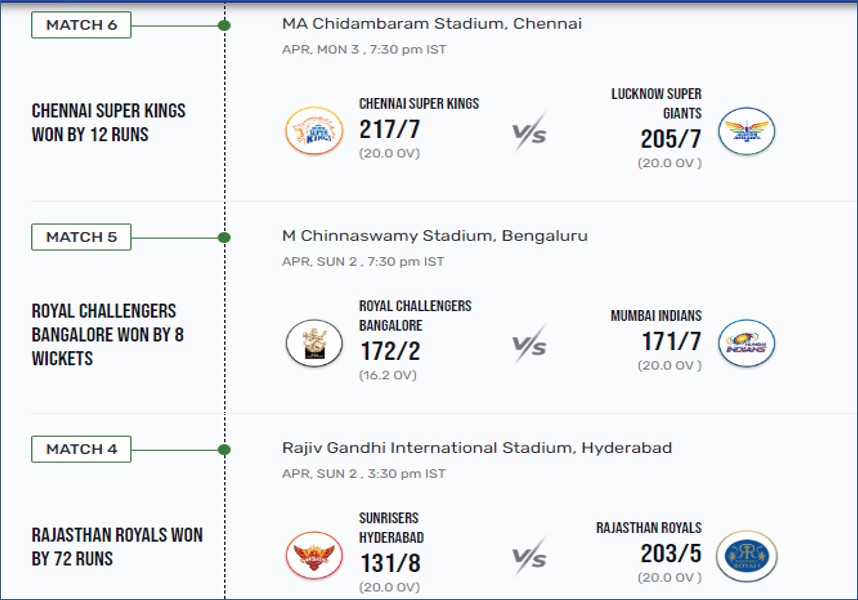Viewport: 858px width, 600px height.
Task: Click the Chennai Super Kings team logo
Action: coord(314,131)
